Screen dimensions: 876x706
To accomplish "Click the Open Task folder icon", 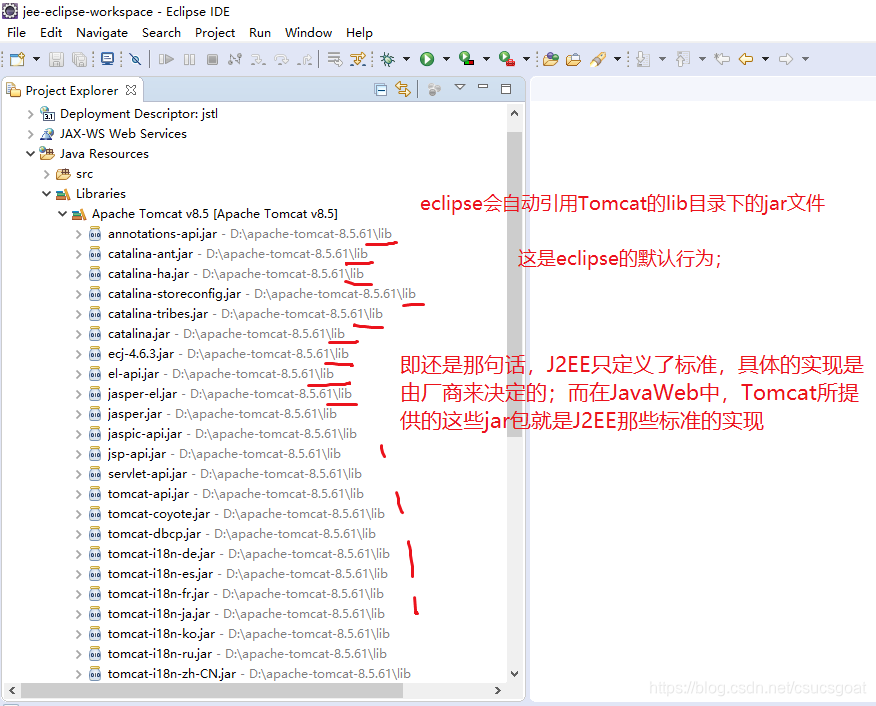I will 573,59.
